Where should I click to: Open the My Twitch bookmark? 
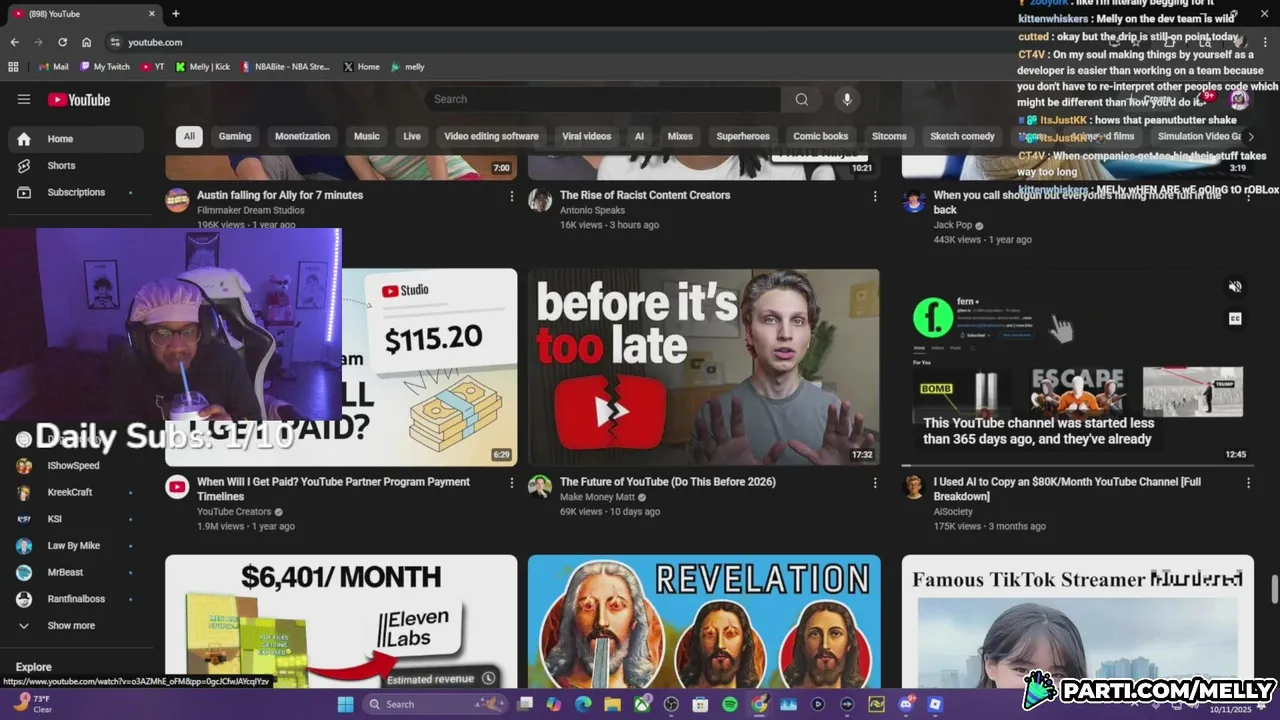(106, 67)
